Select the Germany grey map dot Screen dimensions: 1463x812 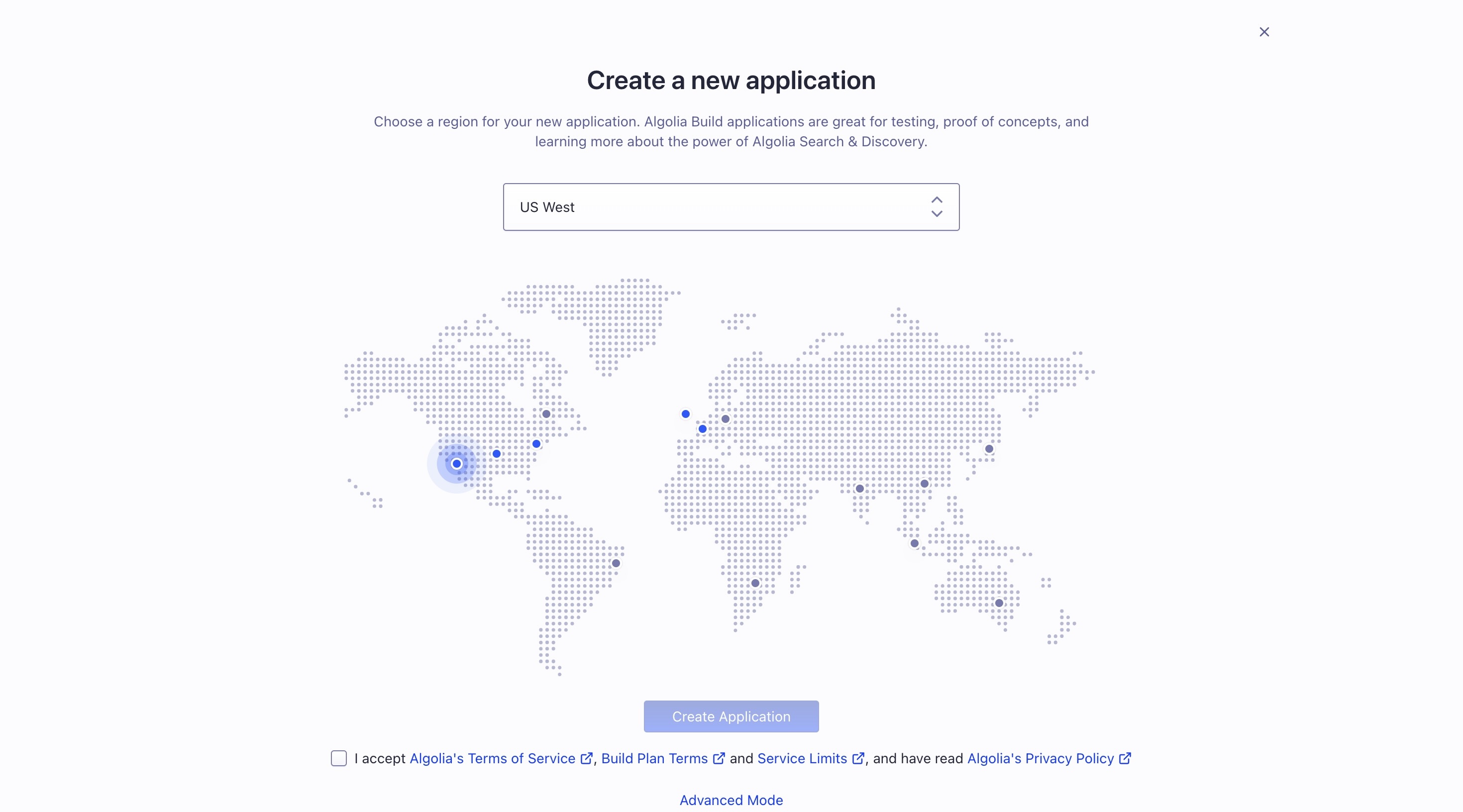coord(725,419)
